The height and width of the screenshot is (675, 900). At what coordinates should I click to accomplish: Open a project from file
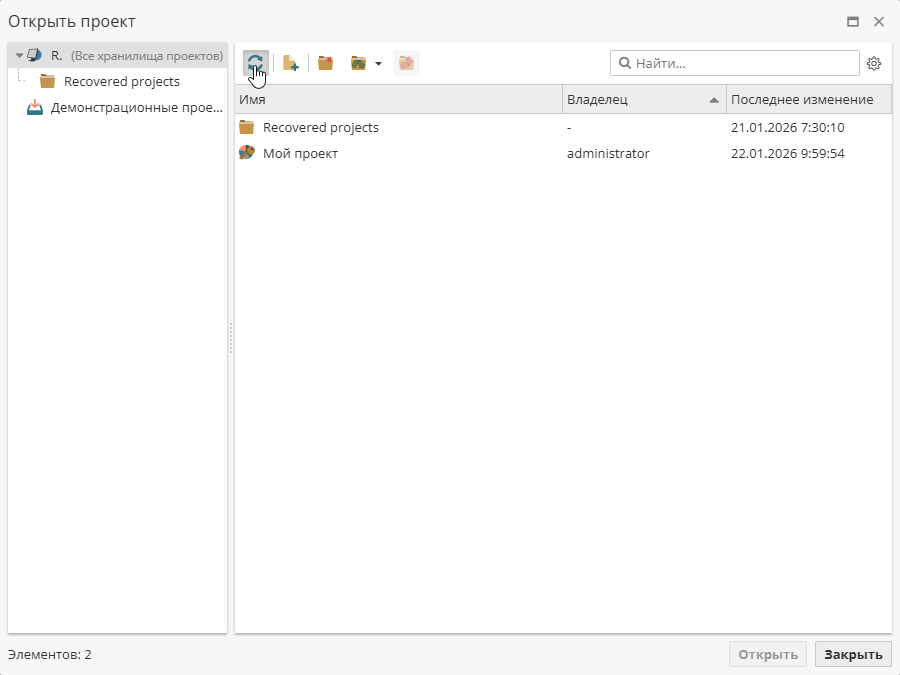(358, 62)
